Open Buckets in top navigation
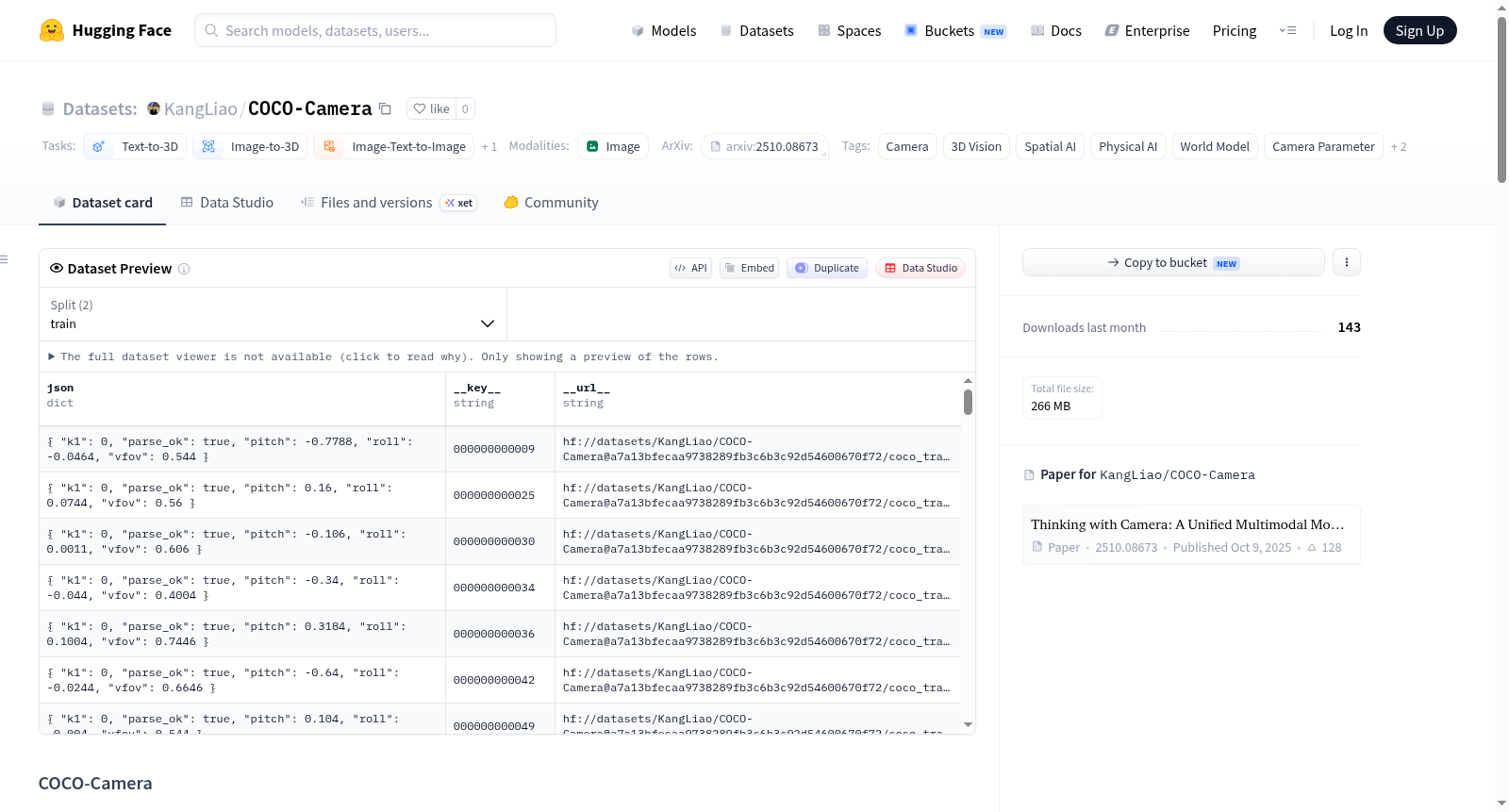The width and height of the screenshot is (1509, 812). (x=955, y=30)
